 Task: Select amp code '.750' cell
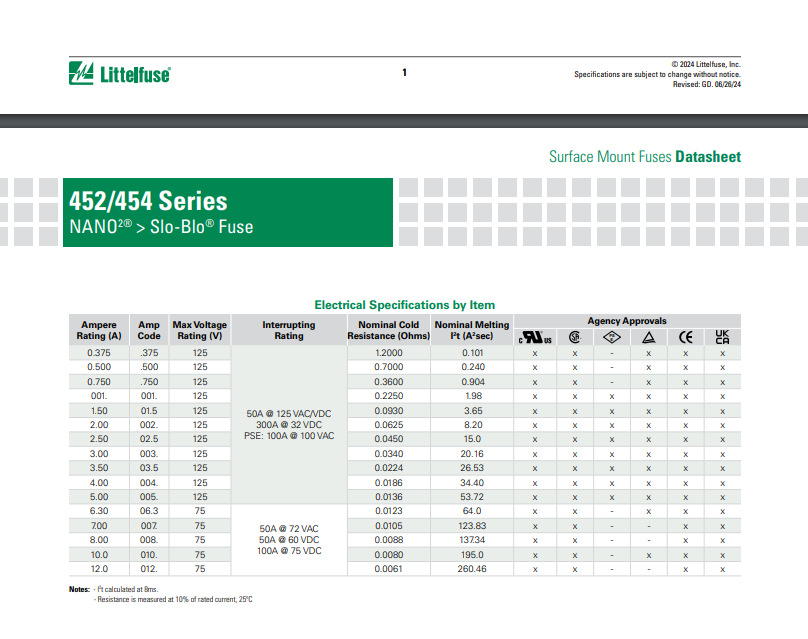[149, 382]
